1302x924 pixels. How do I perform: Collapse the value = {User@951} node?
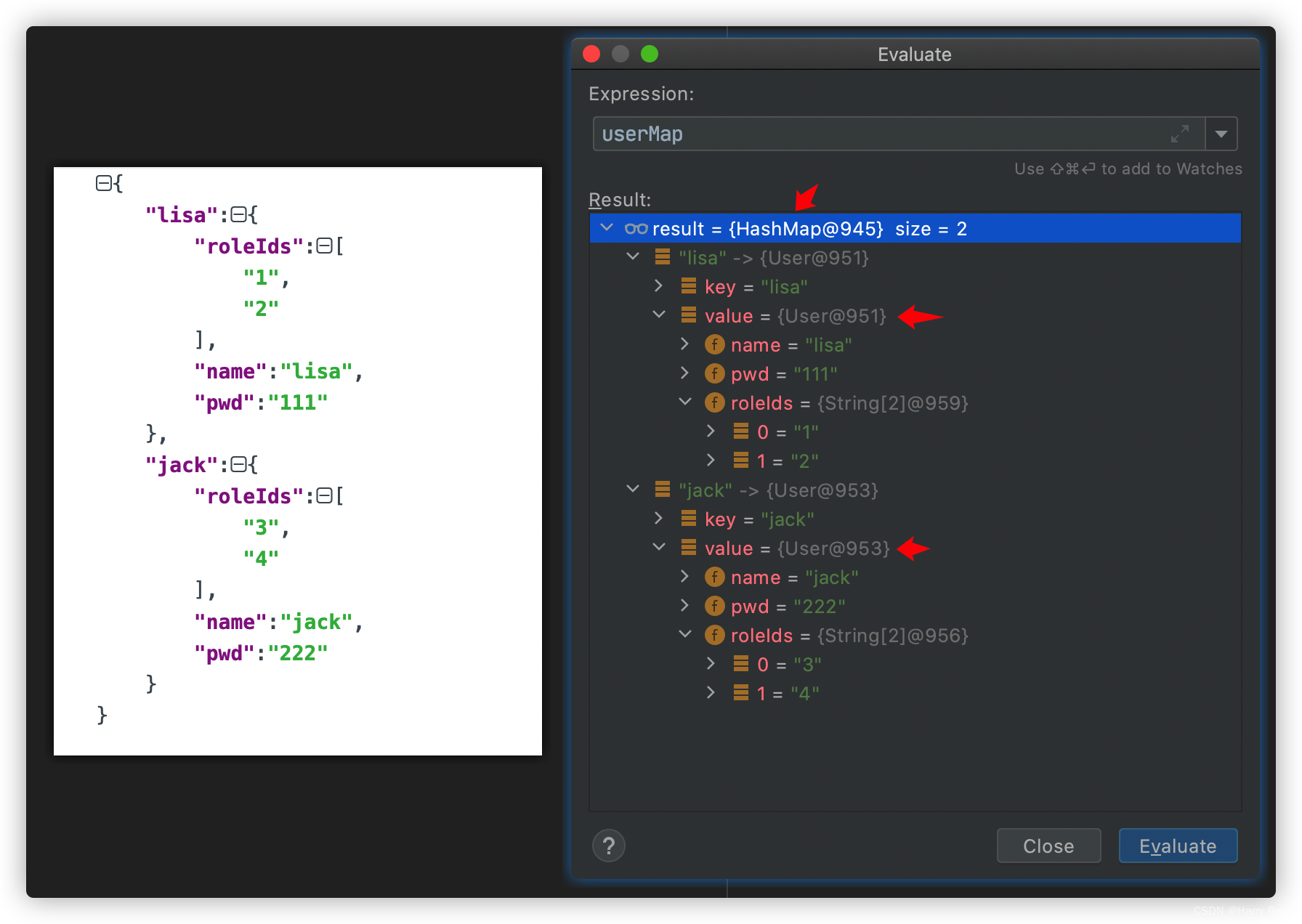659,315
